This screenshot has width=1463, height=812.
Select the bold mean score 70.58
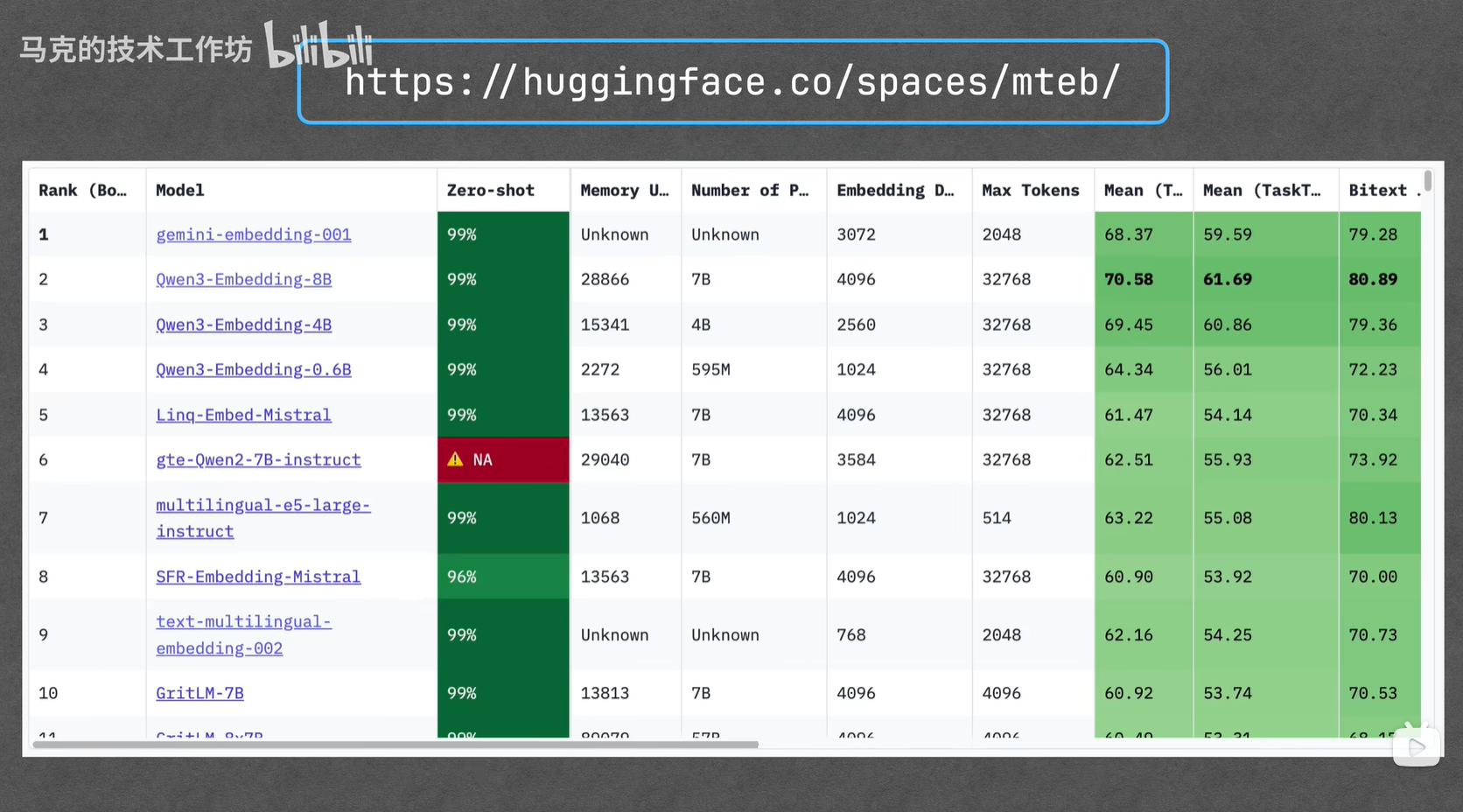tap(1129, 279)
